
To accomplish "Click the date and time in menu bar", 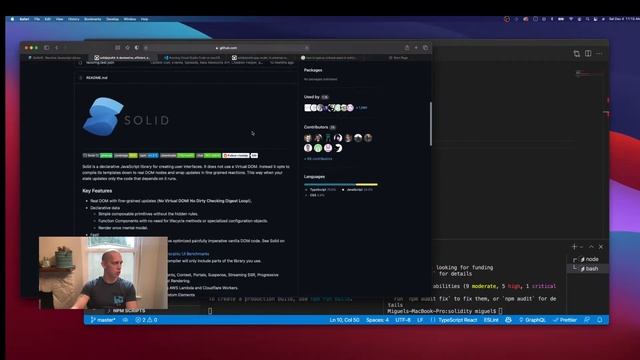I will 624,19.
